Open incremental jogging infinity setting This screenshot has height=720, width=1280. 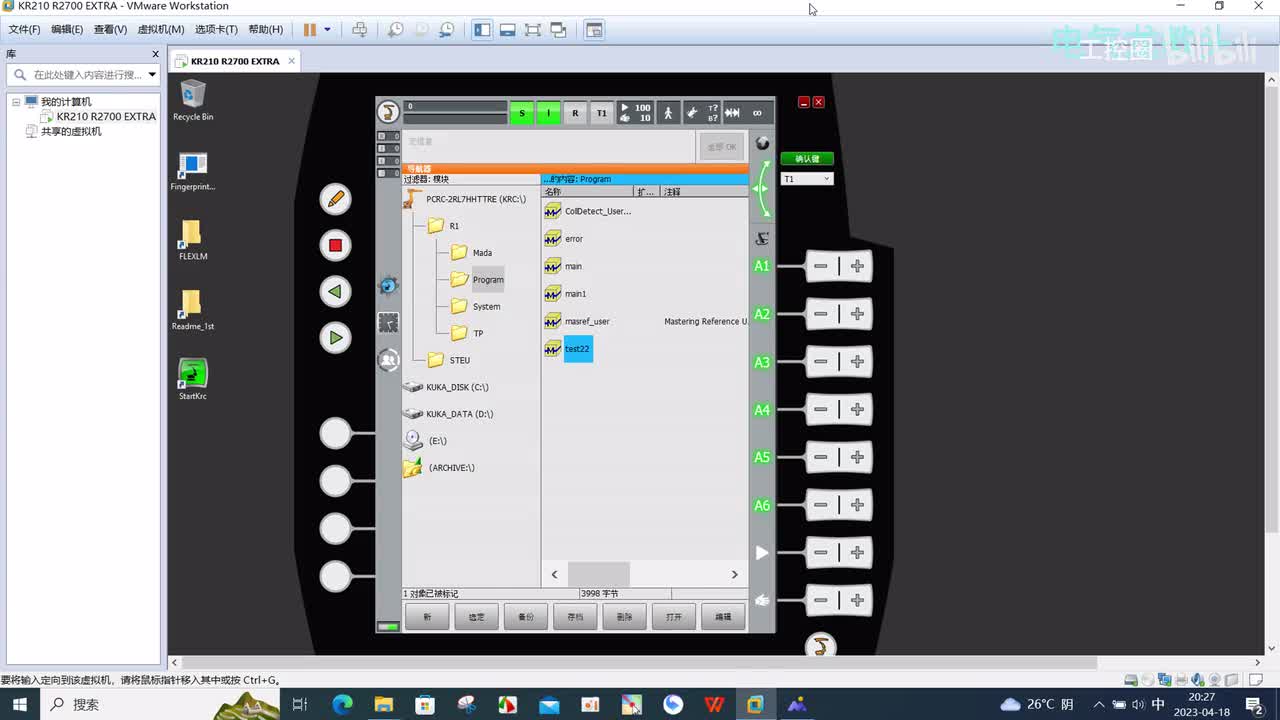tap(757, 113)
